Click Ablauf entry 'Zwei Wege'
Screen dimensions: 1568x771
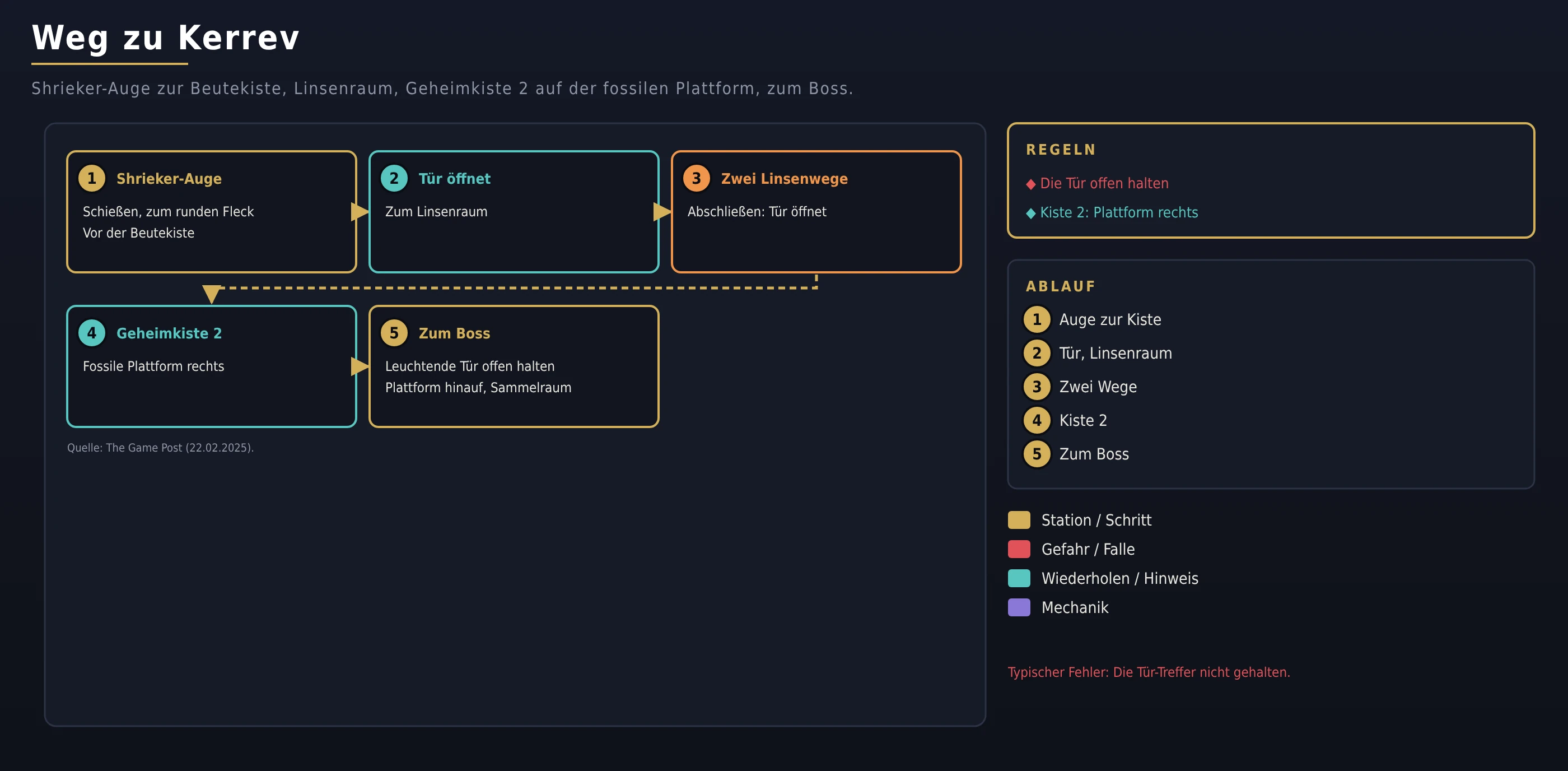point(1098,387)
